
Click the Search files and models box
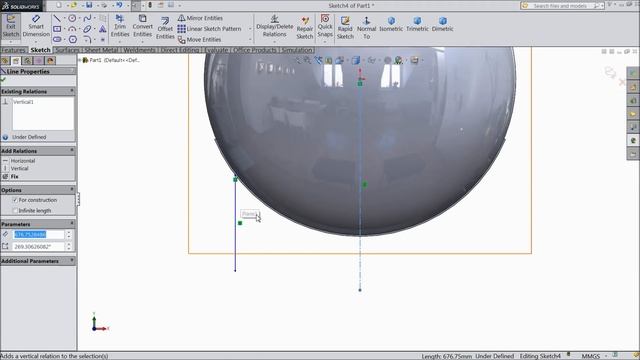point(562,6)
